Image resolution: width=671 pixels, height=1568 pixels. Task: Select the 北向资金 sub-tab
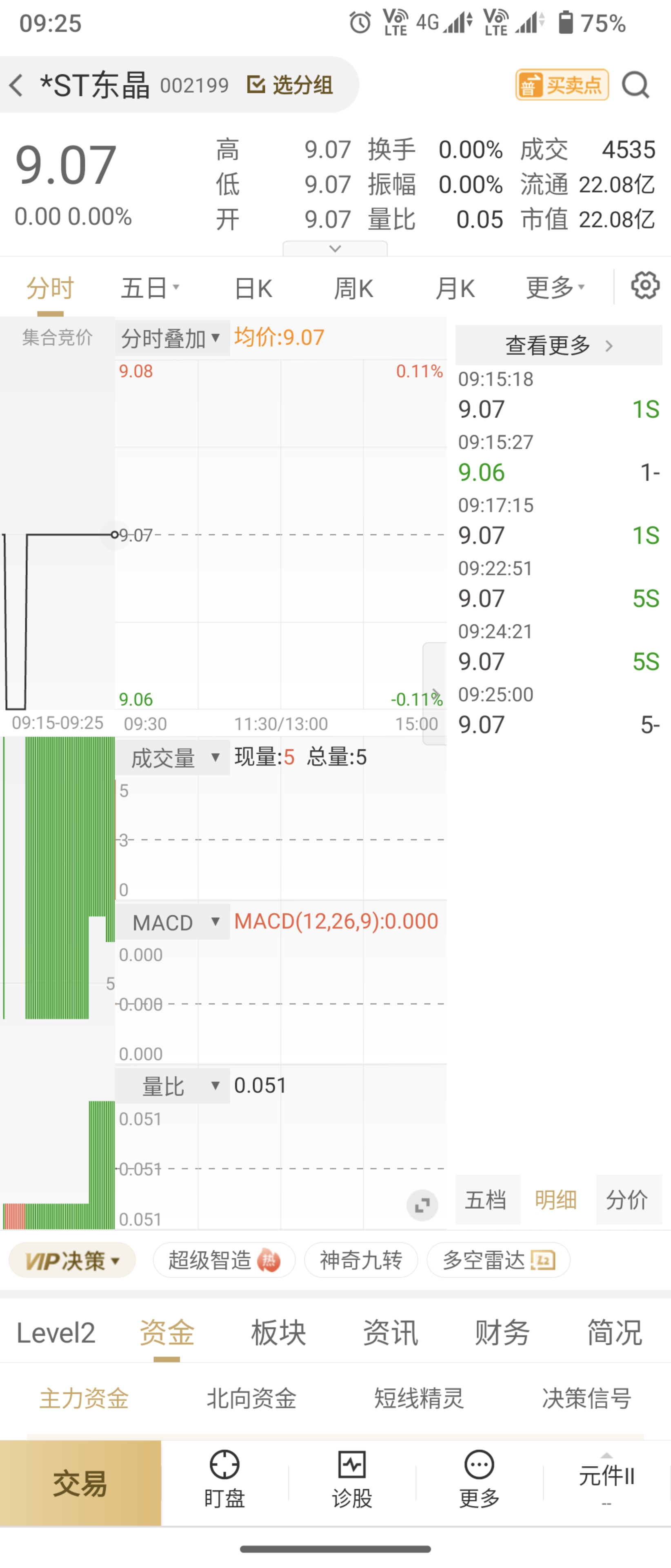pos(251,1399)
